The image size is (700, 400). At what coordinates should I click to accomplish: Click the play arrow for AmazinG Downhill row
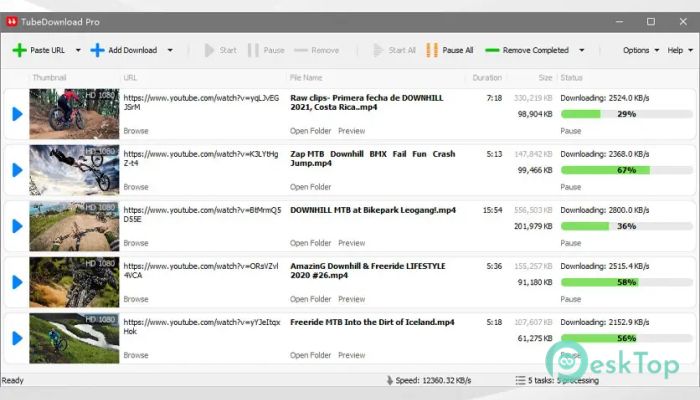[17, 282]
